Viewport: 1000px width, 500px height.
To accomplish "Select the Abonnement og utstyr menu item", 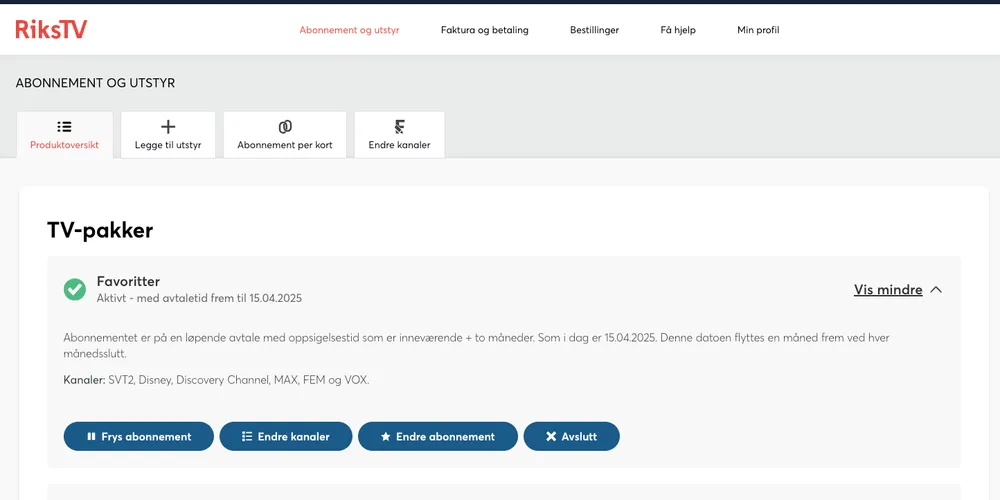I will click(349, 30).
